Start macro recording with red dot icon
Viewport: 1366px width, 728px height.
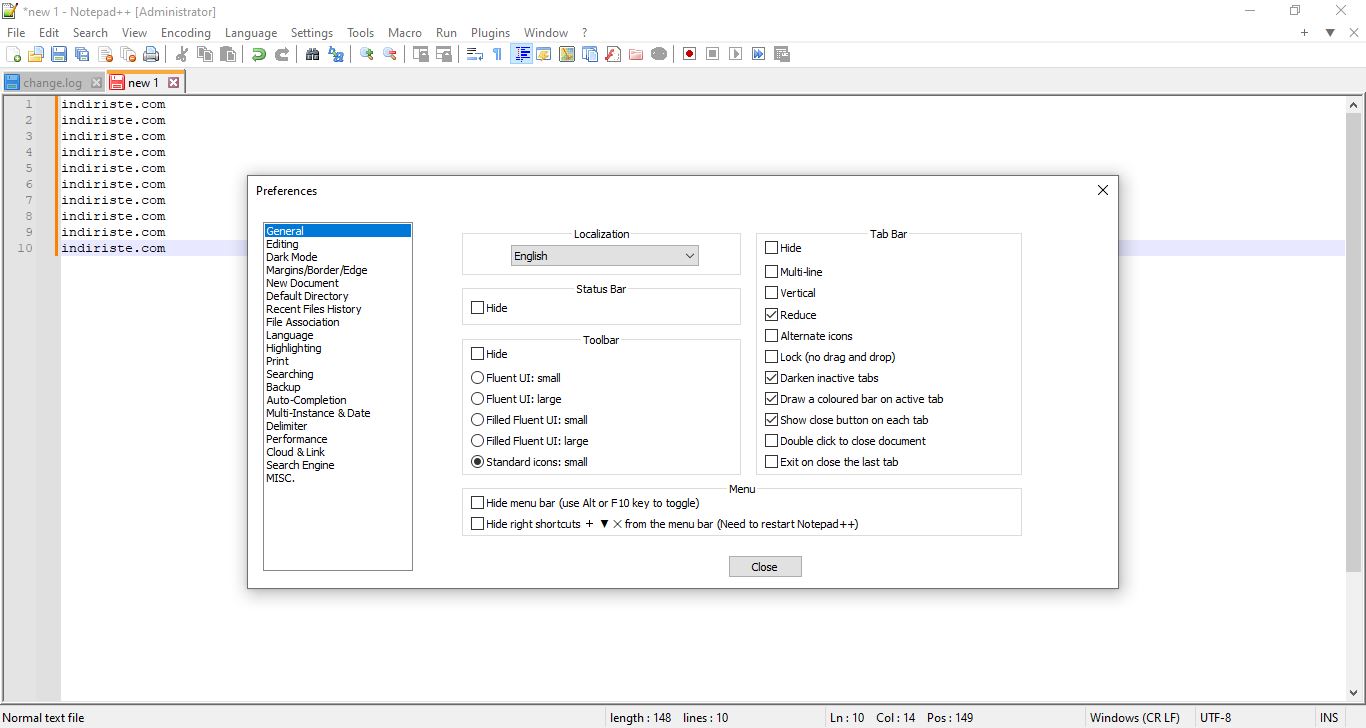point(690,54)
